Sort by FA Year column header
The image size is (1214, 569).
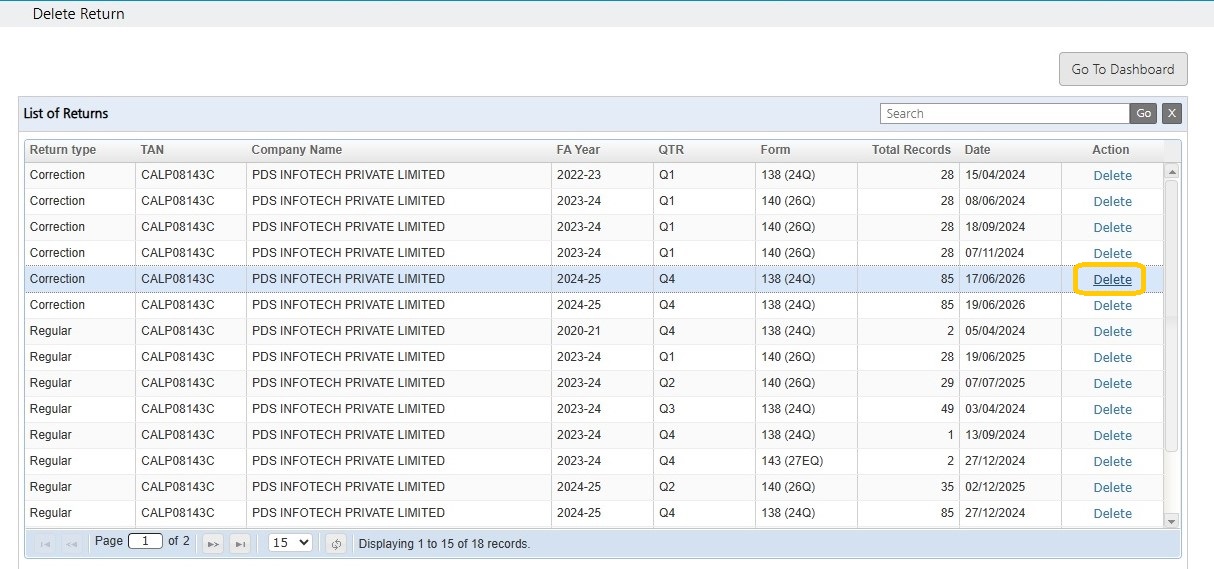[578, 150]
